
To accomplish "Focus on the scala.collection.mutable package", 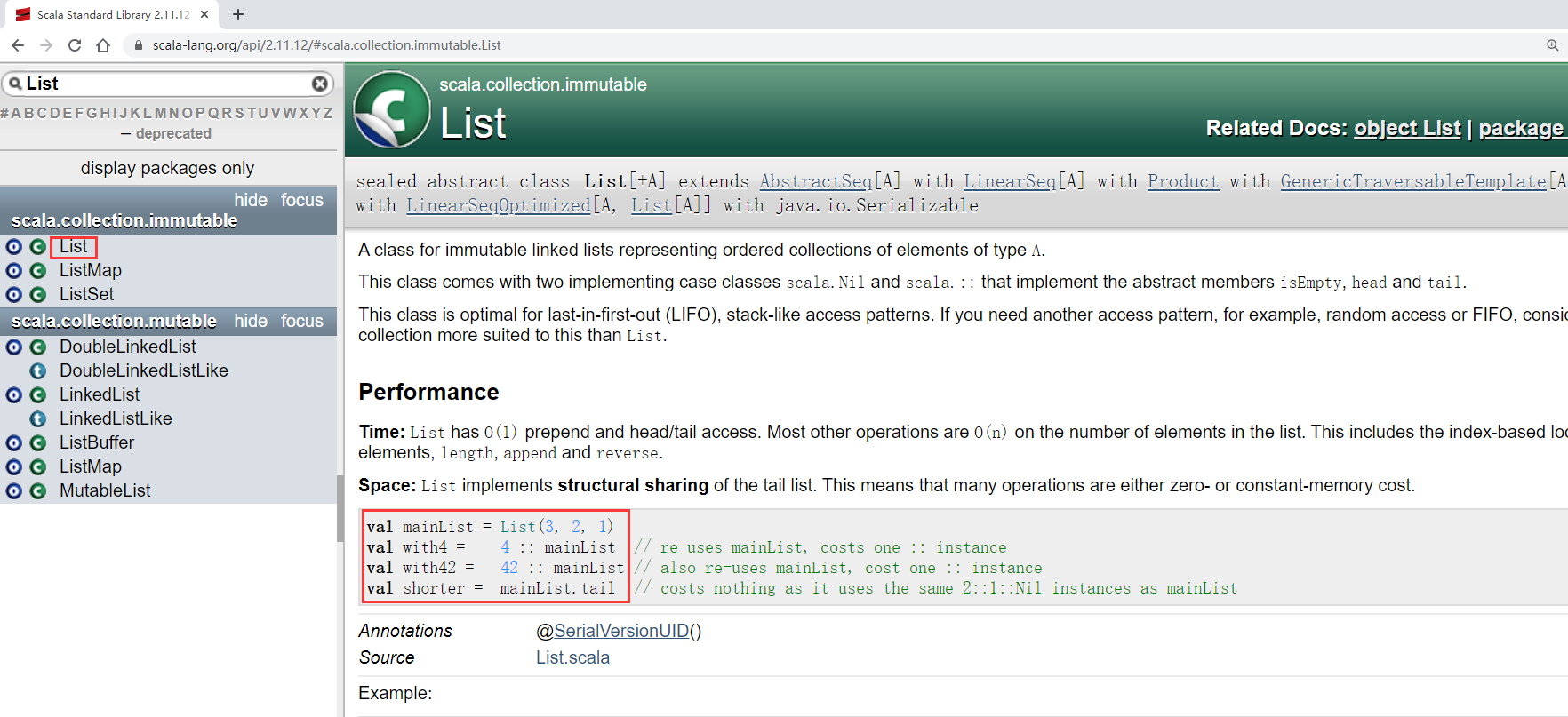I will click(302, 321).
